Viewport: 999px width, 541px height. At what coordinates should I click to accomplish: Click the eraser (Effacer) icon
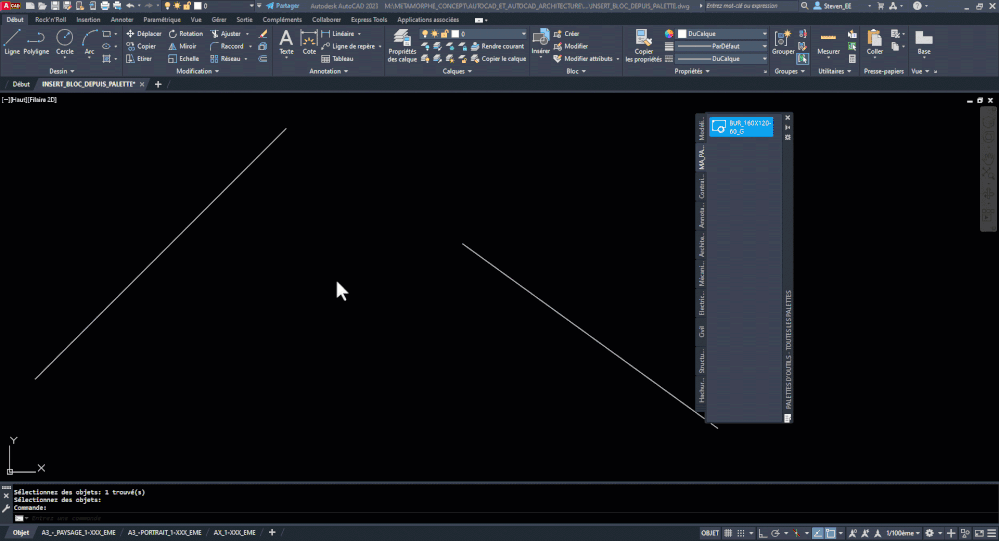click(x=262, y=34)
